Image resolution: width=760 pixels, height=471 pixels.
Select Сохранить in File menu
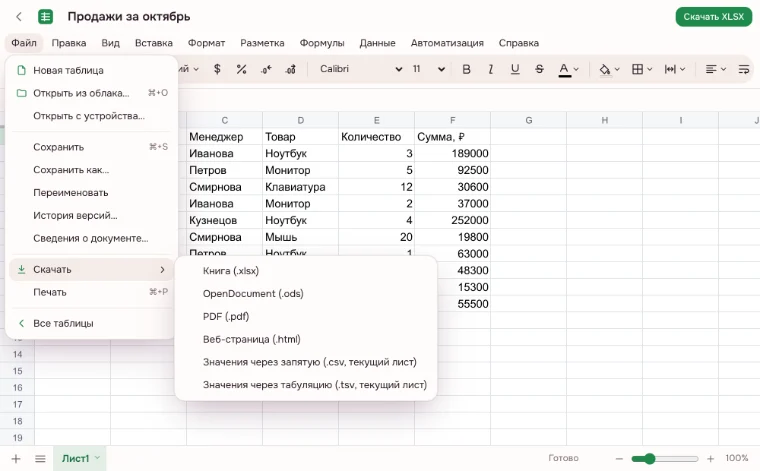(x=91, y=147)
